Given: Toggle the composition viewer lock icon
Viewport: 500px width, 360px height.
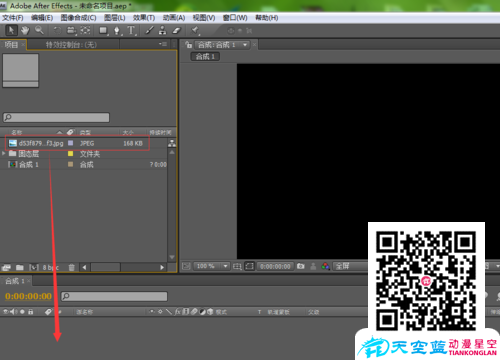Looking at the screenshot, I should pyautogui.click(x=189, y=45).
